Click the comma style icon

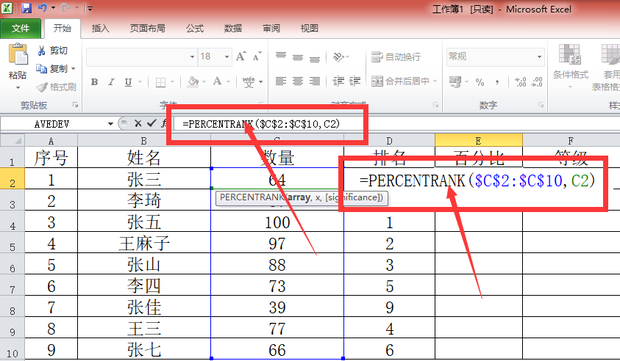[497, 82]
